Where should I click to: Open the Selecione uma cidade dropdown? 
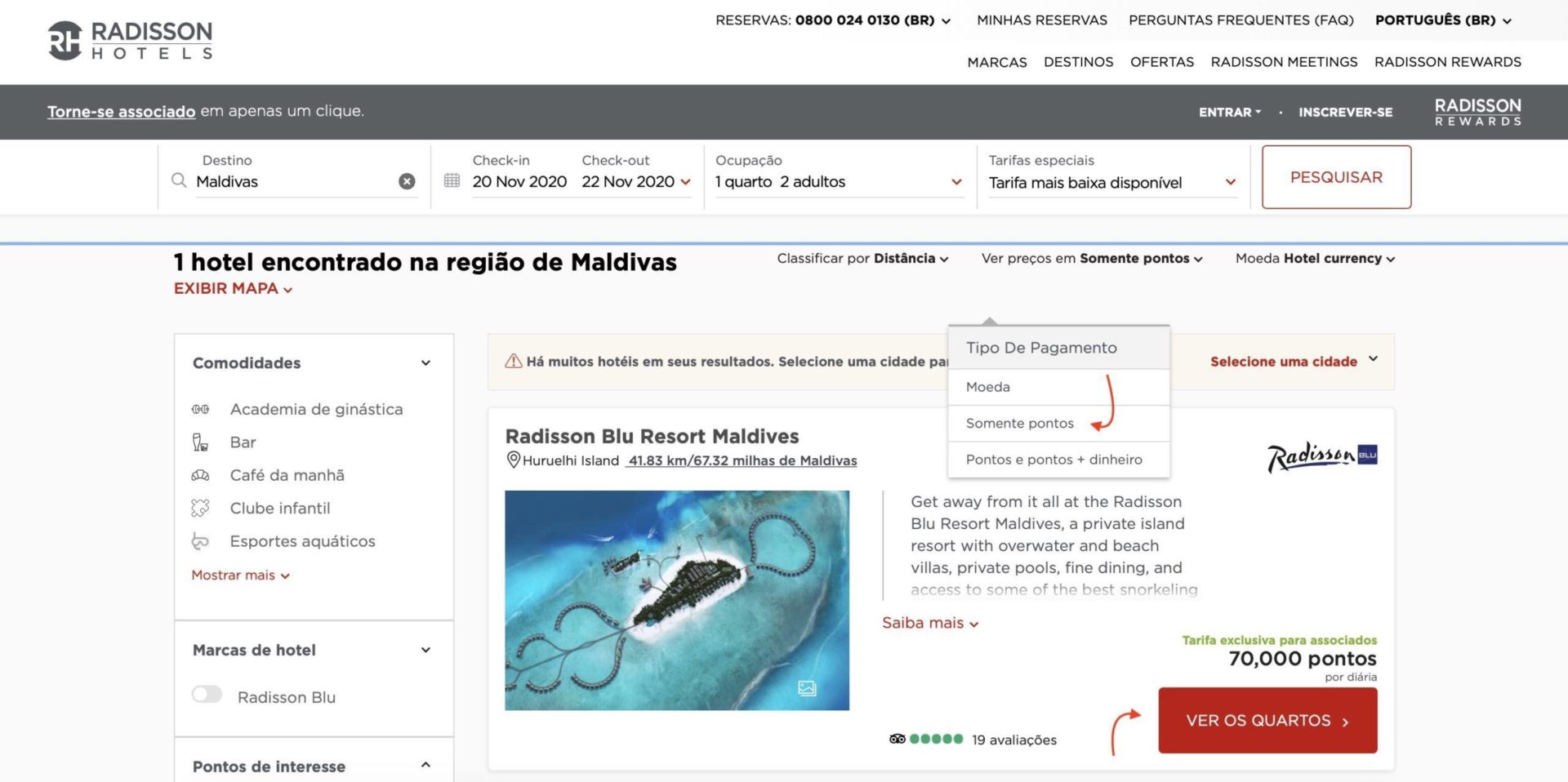[x=1294, y=361]
